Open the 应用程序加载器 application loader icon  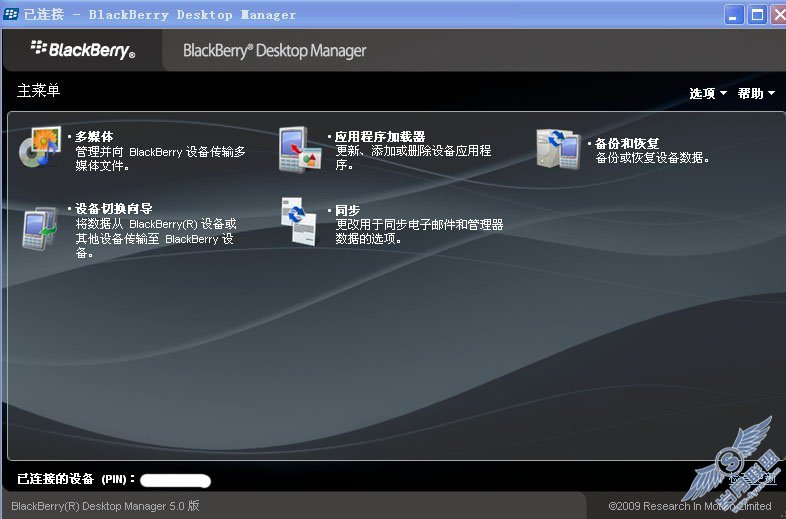(x=300, y=149)
